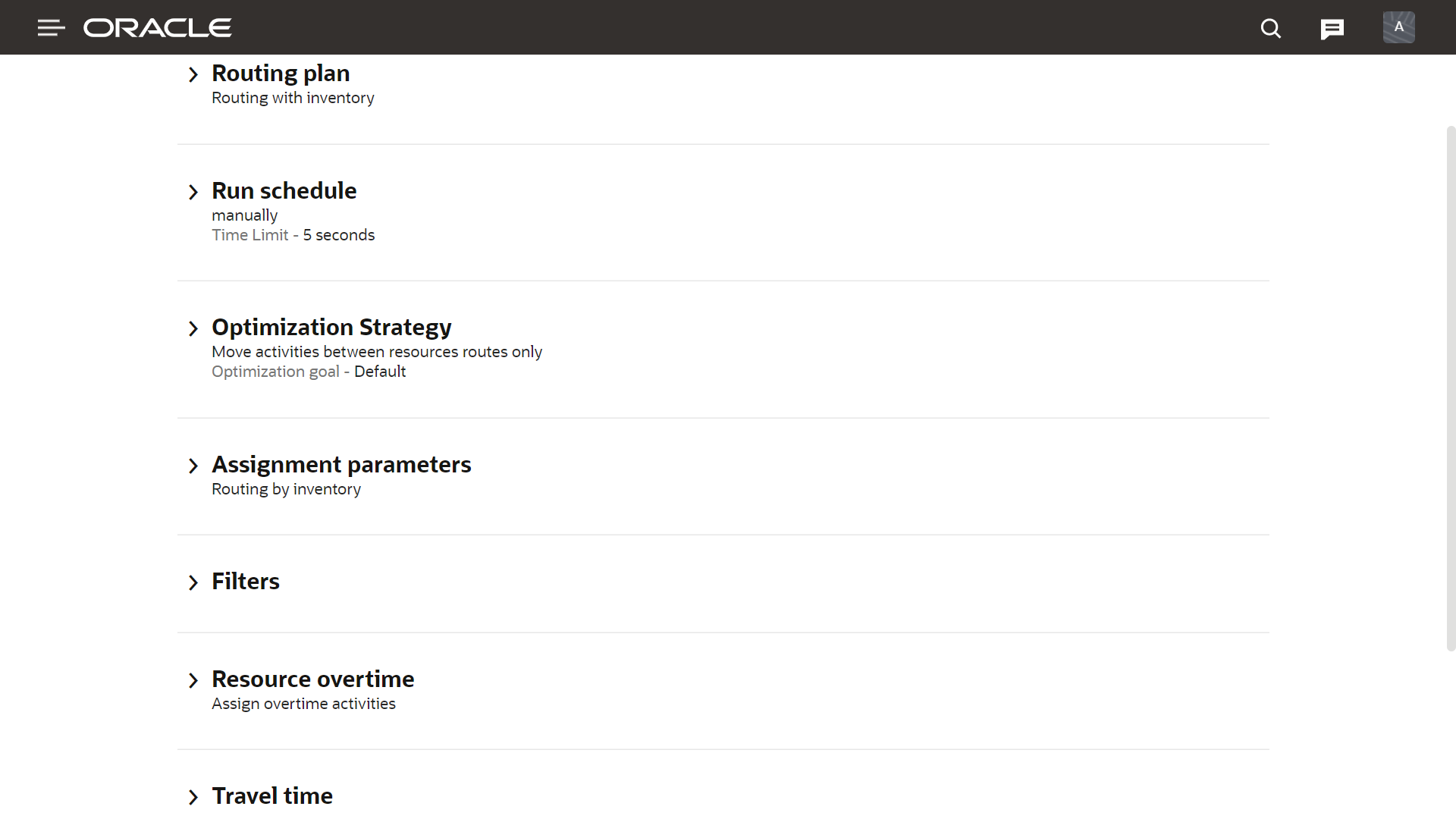Image resolution: width=1456 pixels, height=819 pixels.
Task: Expand the Optimization Strategy chevron
Action: pos(193,328)
